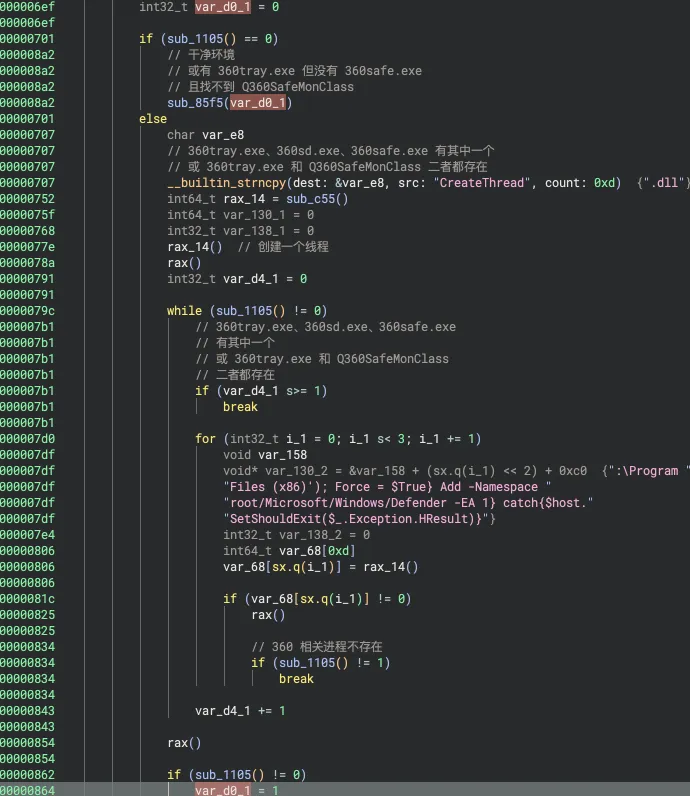
Task: Click address 0000078a
Action: pyautogui.click(x=27, y=262)
